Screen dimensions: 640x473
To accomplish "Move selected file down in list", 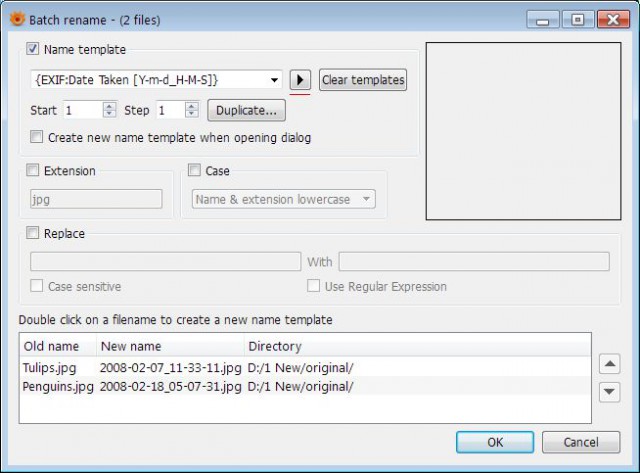I will 609,392.
